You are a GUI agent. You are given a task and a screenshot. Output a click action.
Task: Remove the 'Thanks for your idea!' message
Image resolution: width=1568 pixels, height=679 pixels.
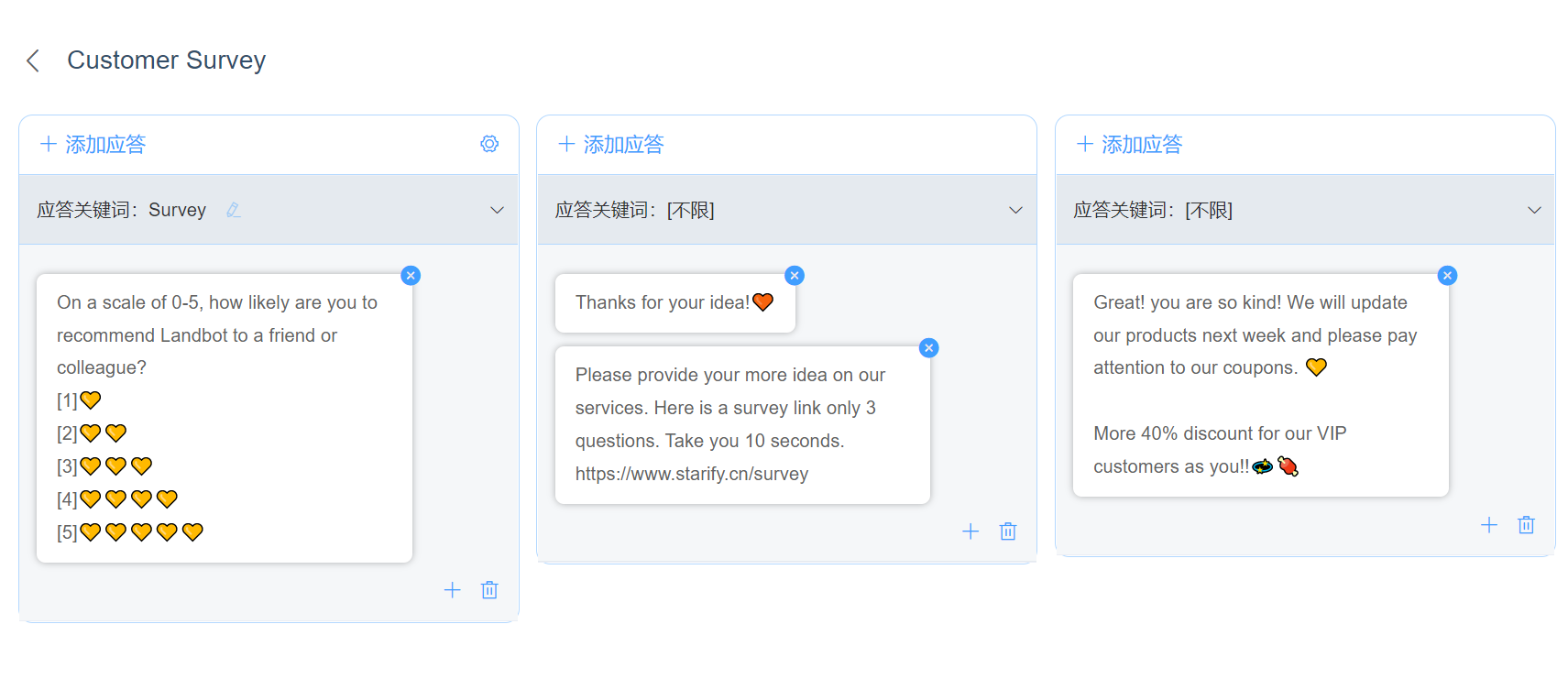pos(795,275)
